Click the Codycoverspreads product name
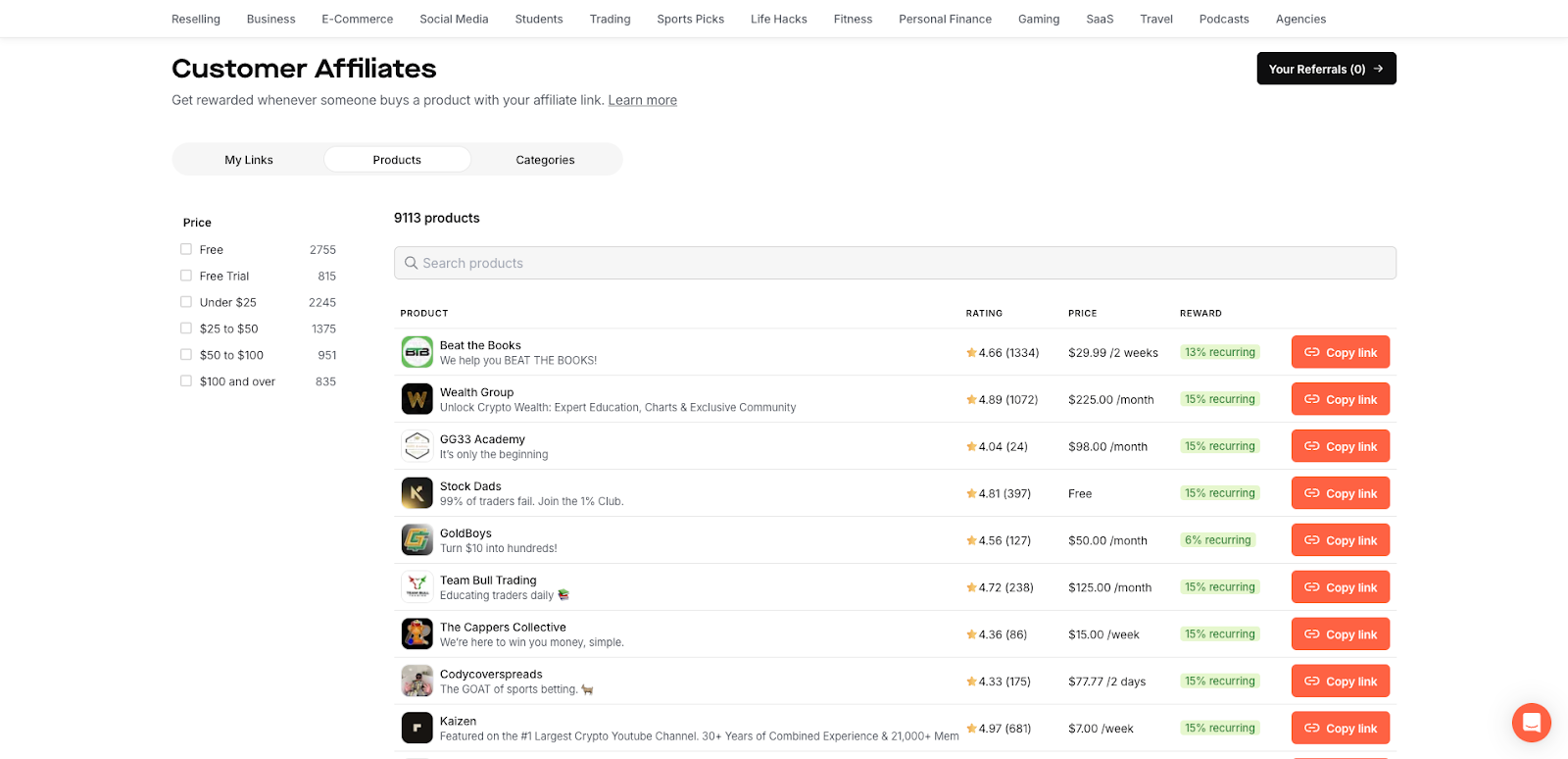Viewport: 1568px width, 759px height. [x=491, y=675]
